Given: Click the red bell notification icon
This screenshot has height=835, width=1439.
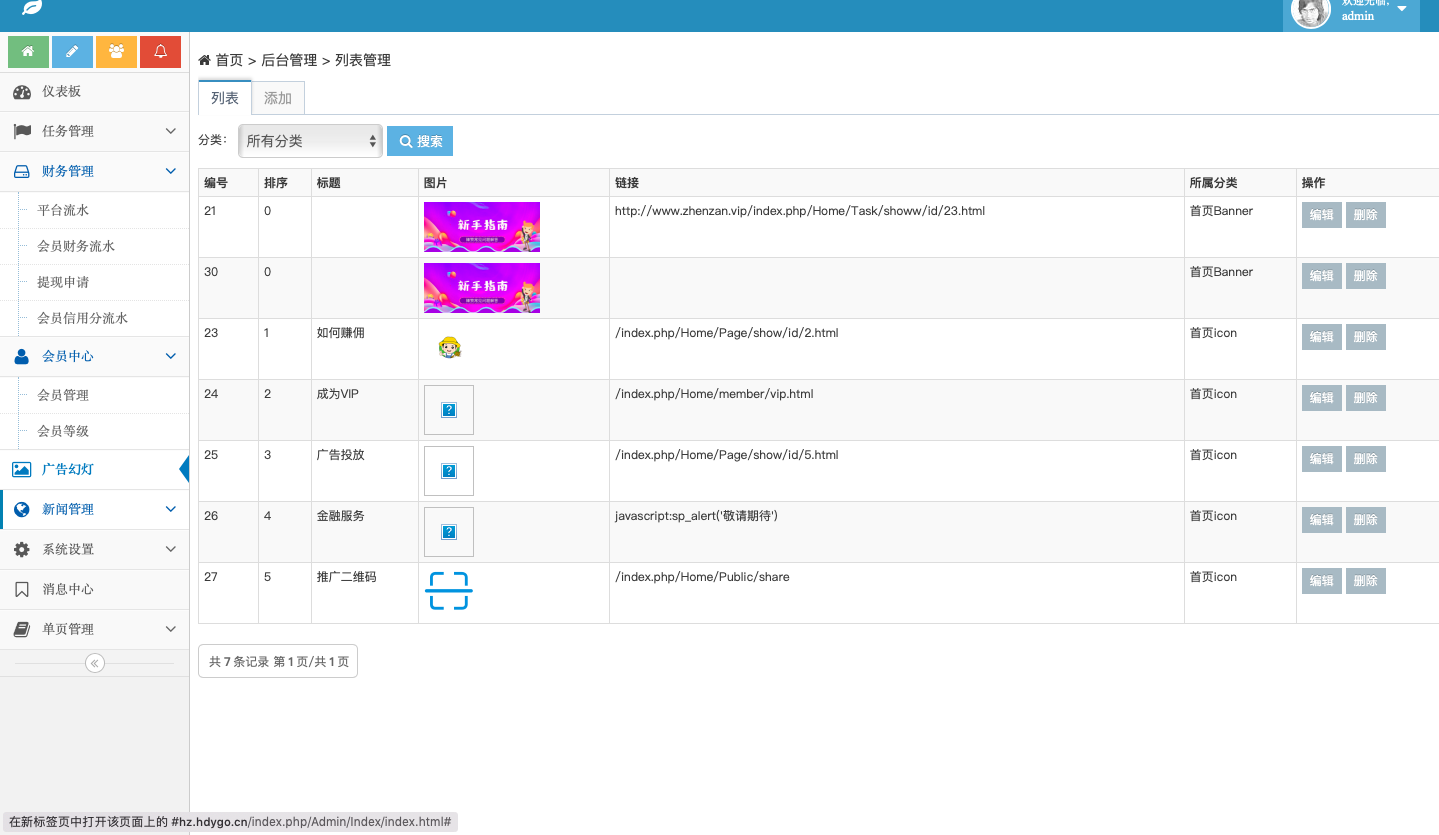Looking at the screenshot, I should click(x=160, y=52).
